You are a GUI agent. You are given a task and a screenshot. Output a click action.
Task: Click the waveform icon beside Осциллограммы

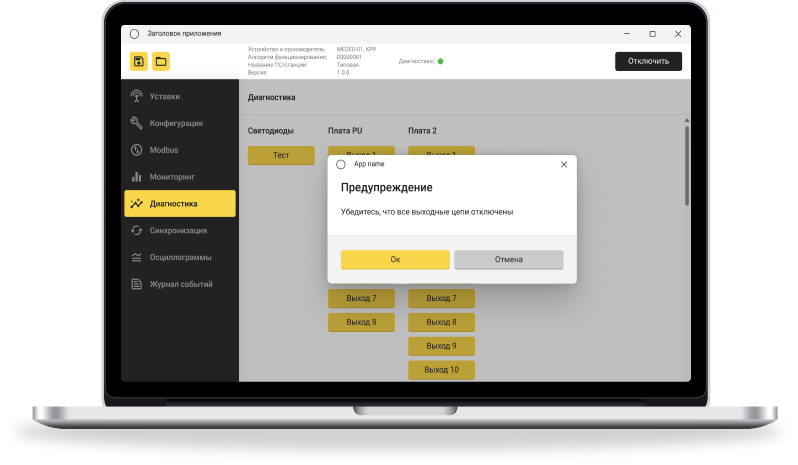tap(137, 257)
